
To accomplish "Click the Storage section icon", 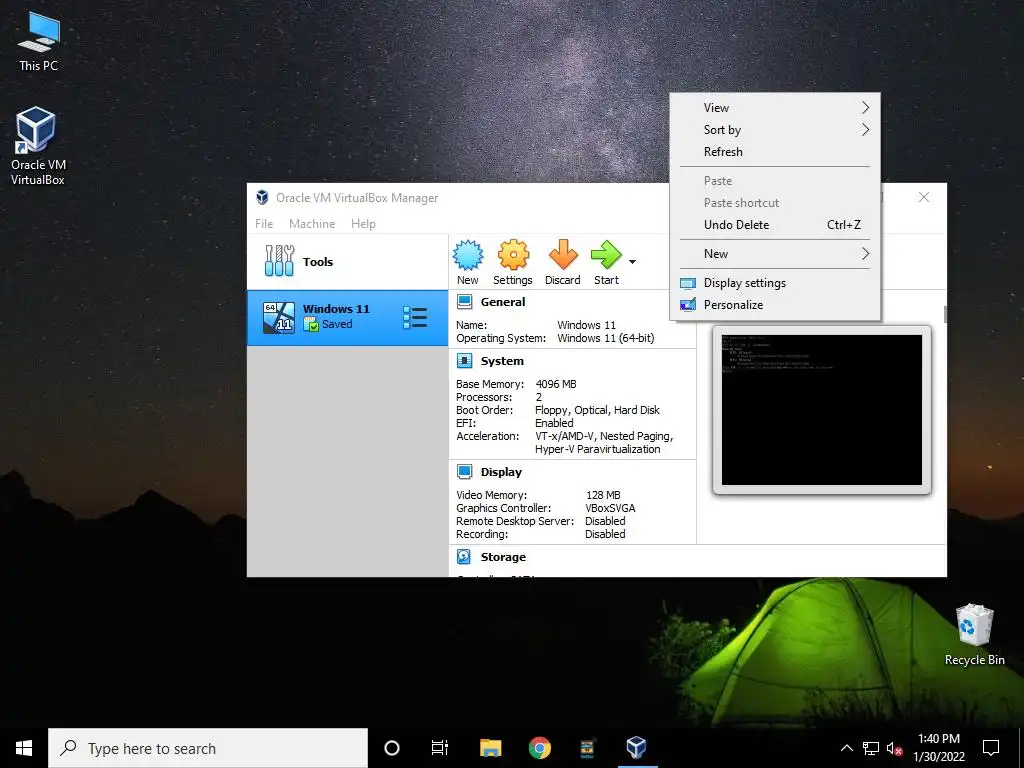I will pos(464,556).
